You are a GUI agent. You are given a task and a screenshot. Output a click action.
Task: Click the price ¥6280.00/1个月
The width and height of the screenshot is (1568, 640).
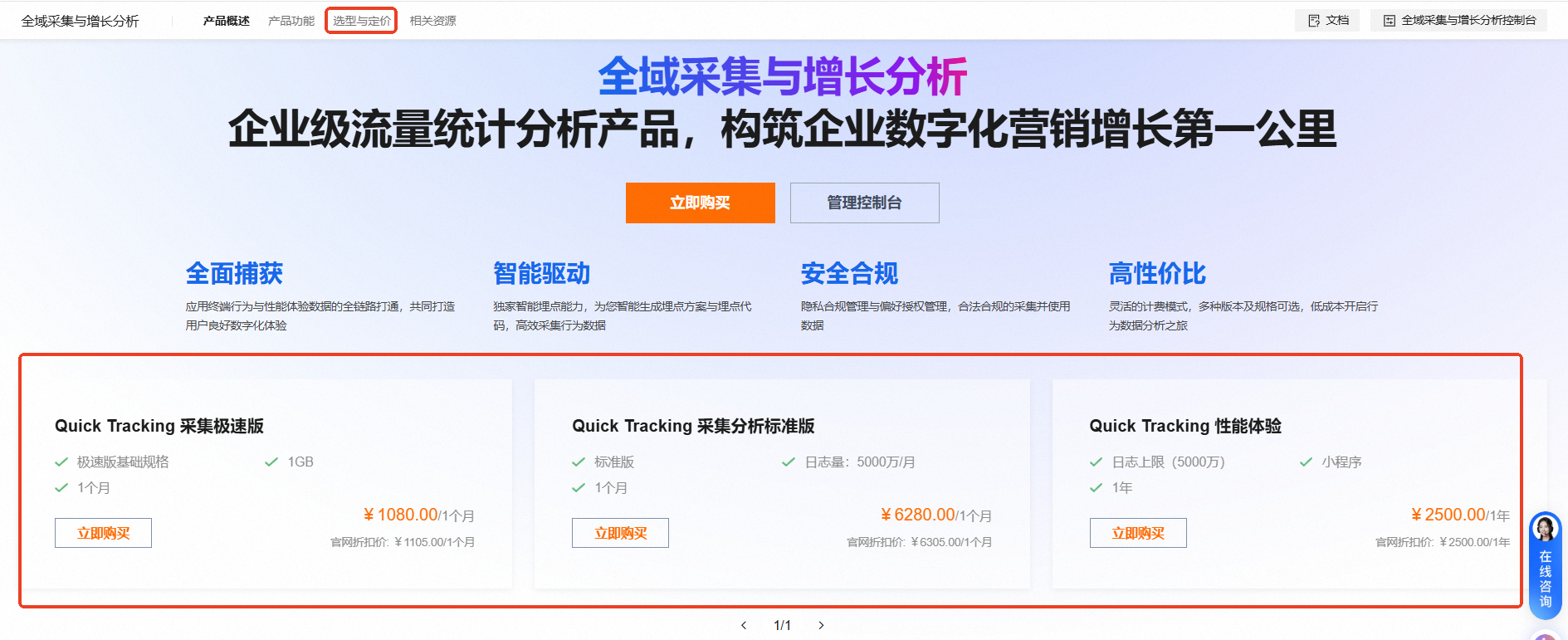coord(936,515)
